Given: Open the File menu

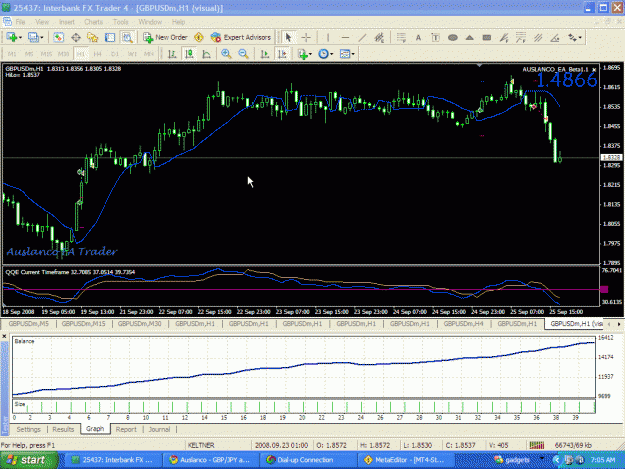Looking at the screenshot, I should point(20,22).
